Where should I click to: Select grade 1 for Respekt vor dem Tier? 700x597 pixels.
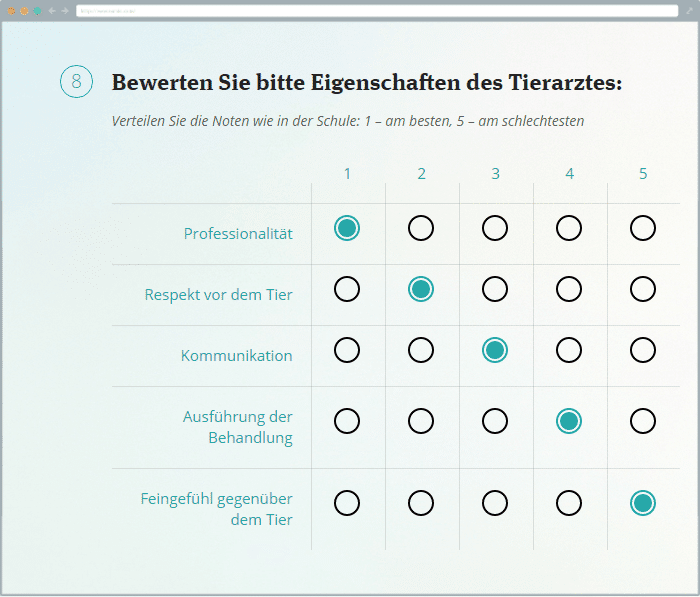click(347, 289)
